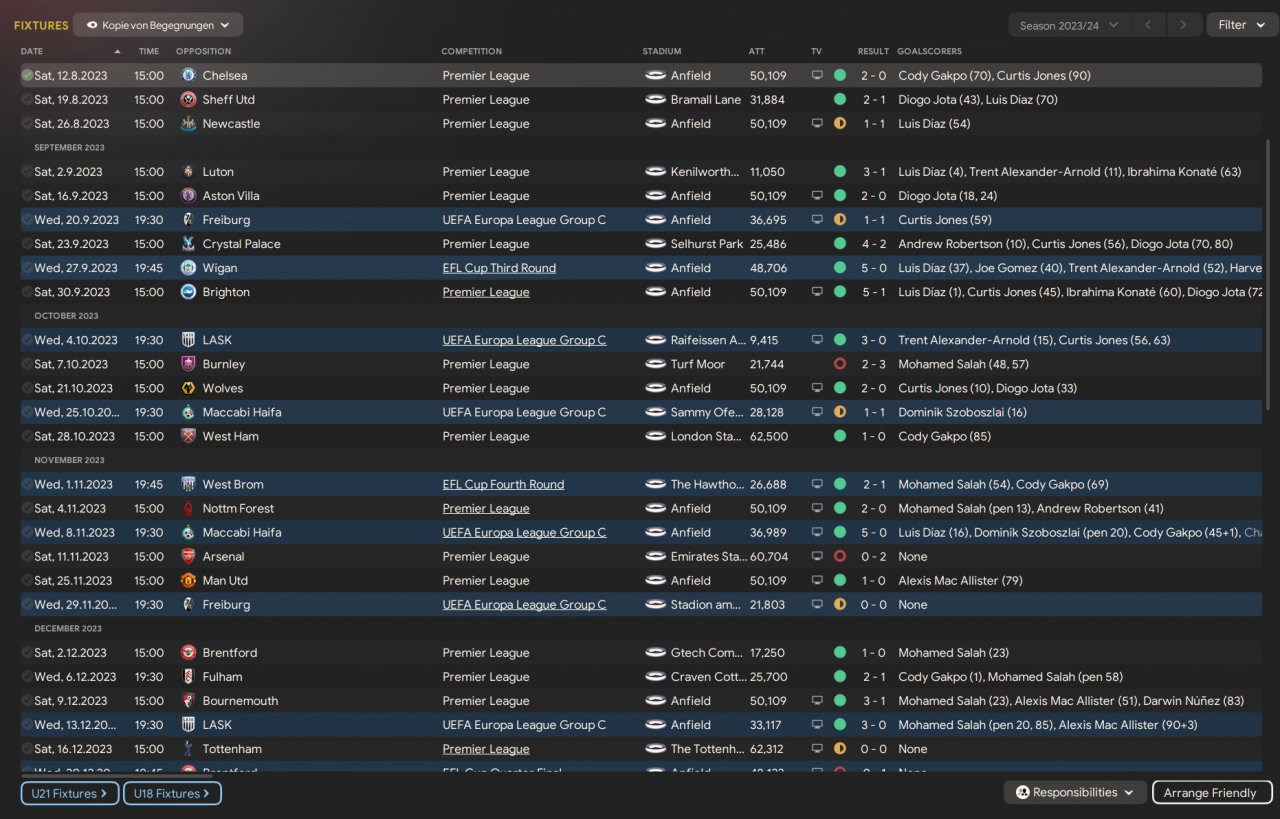Toggle the tick on Crystal Palace fixture
The width and height of the screenshot is (1280, 819).
click(x=27, y=243)
